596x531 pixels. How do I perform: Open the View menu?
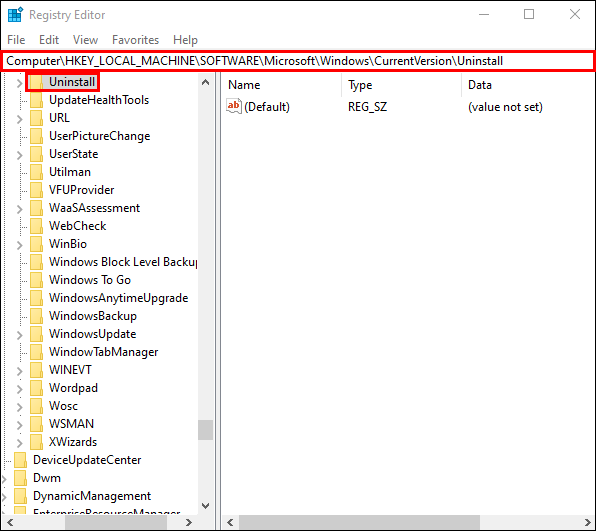[x=85, y=40]
